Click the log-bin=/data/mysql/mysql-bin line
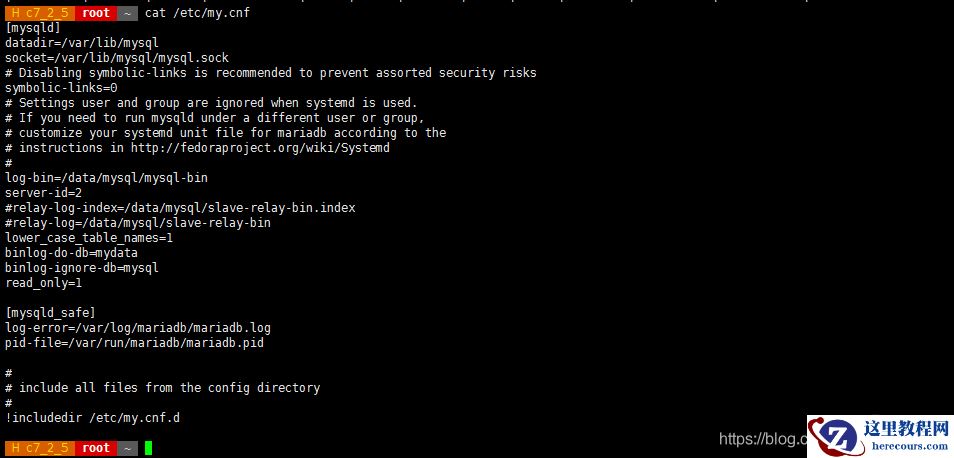Image resolution: width=954 pixels, height=458 pixels. tap(106, 178)
